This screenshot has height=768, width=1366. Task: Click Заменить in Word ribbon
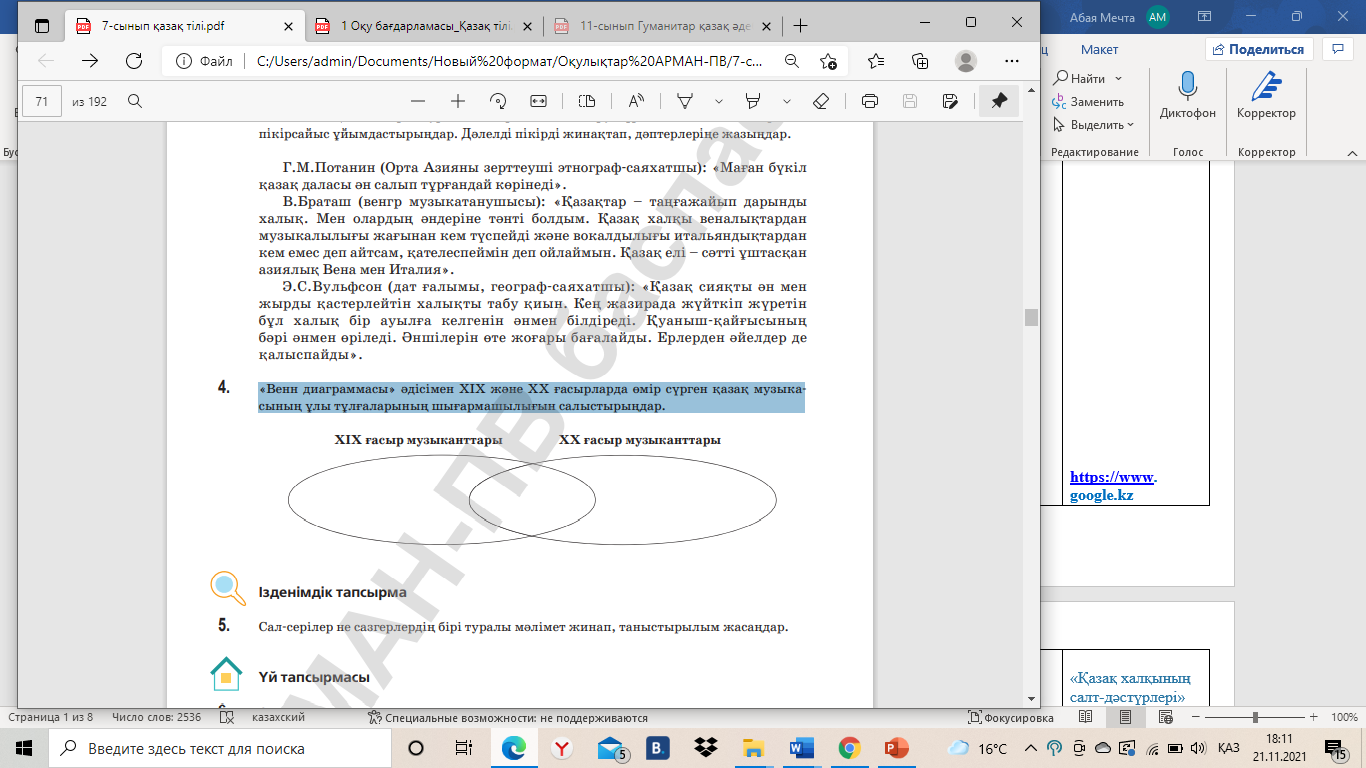[x=1087, y=101]
